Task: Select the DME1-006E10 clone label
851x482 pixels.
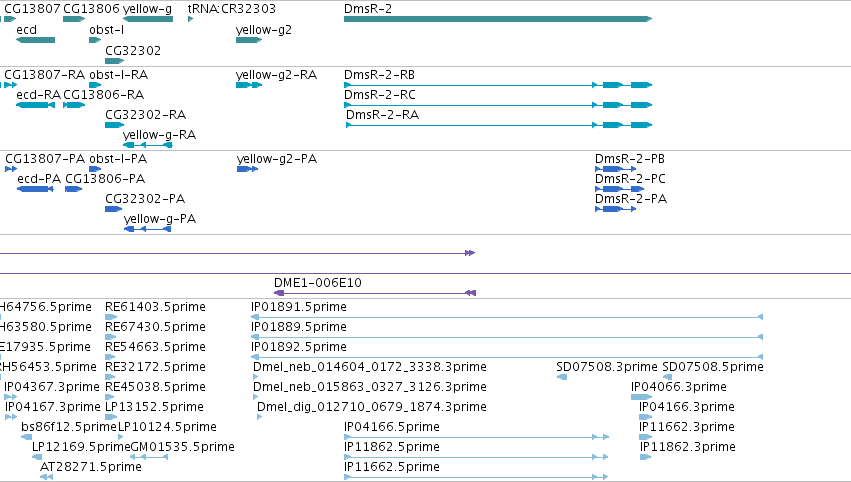Action: pos(317,282)
